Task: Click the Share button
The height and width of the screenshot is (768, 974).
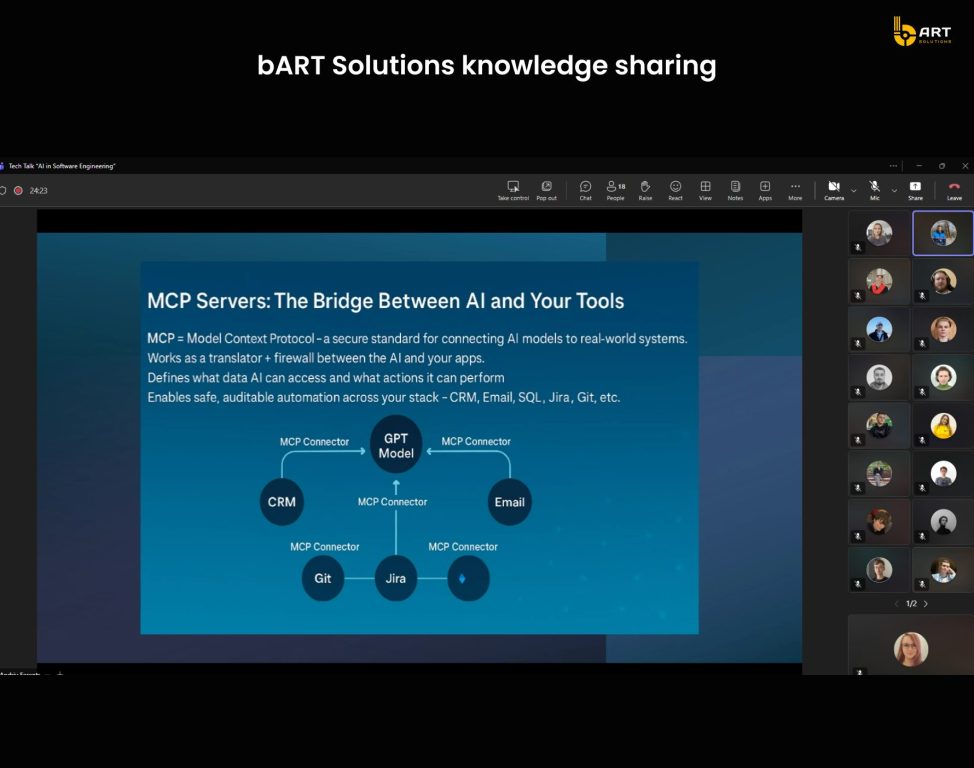Action: pos(915,190)
